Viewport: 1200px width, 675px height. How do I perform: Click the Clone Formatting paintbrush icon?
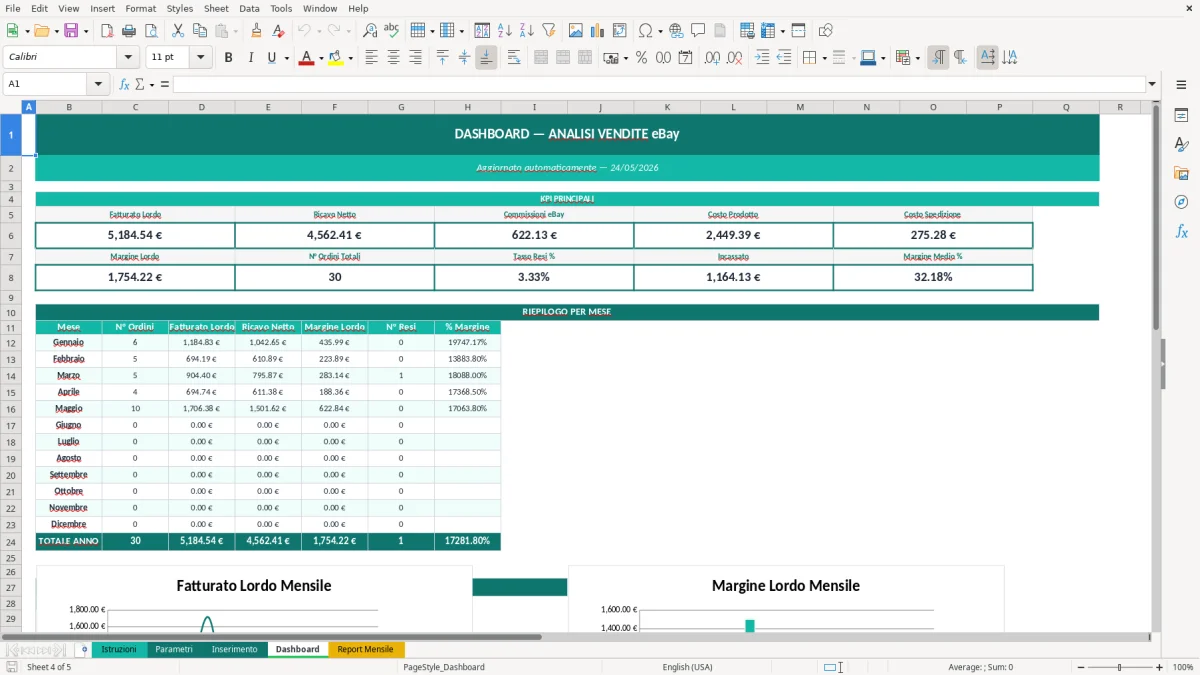pos(256,31)
